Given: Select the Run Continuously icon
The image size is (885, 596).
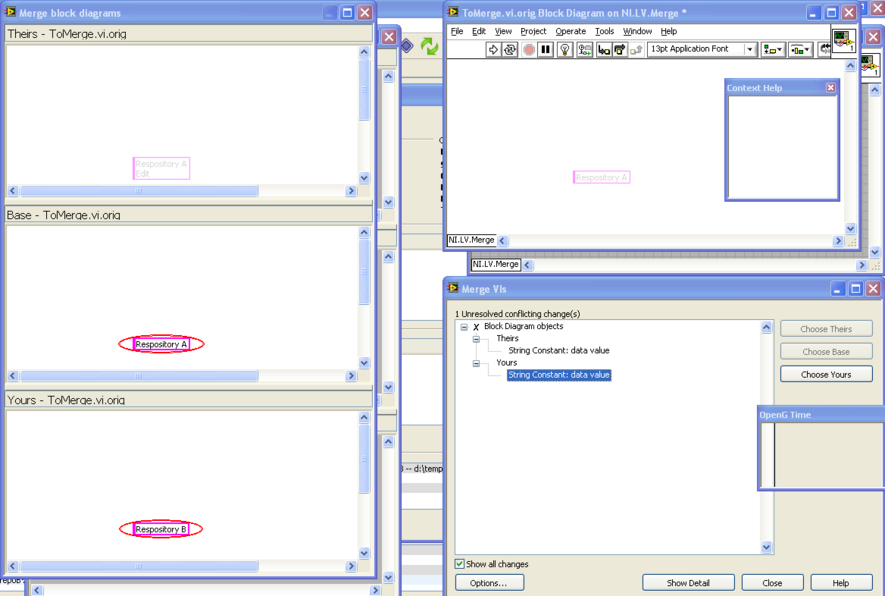Looking at the screenshot, I should click(511, 49).
